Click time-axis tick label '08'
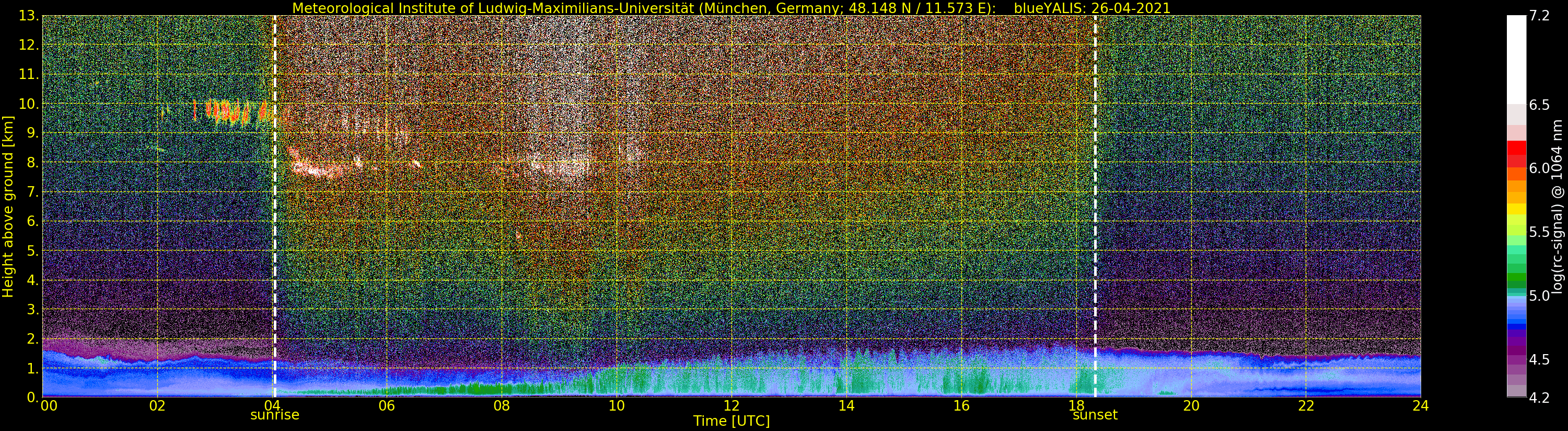 502,405
